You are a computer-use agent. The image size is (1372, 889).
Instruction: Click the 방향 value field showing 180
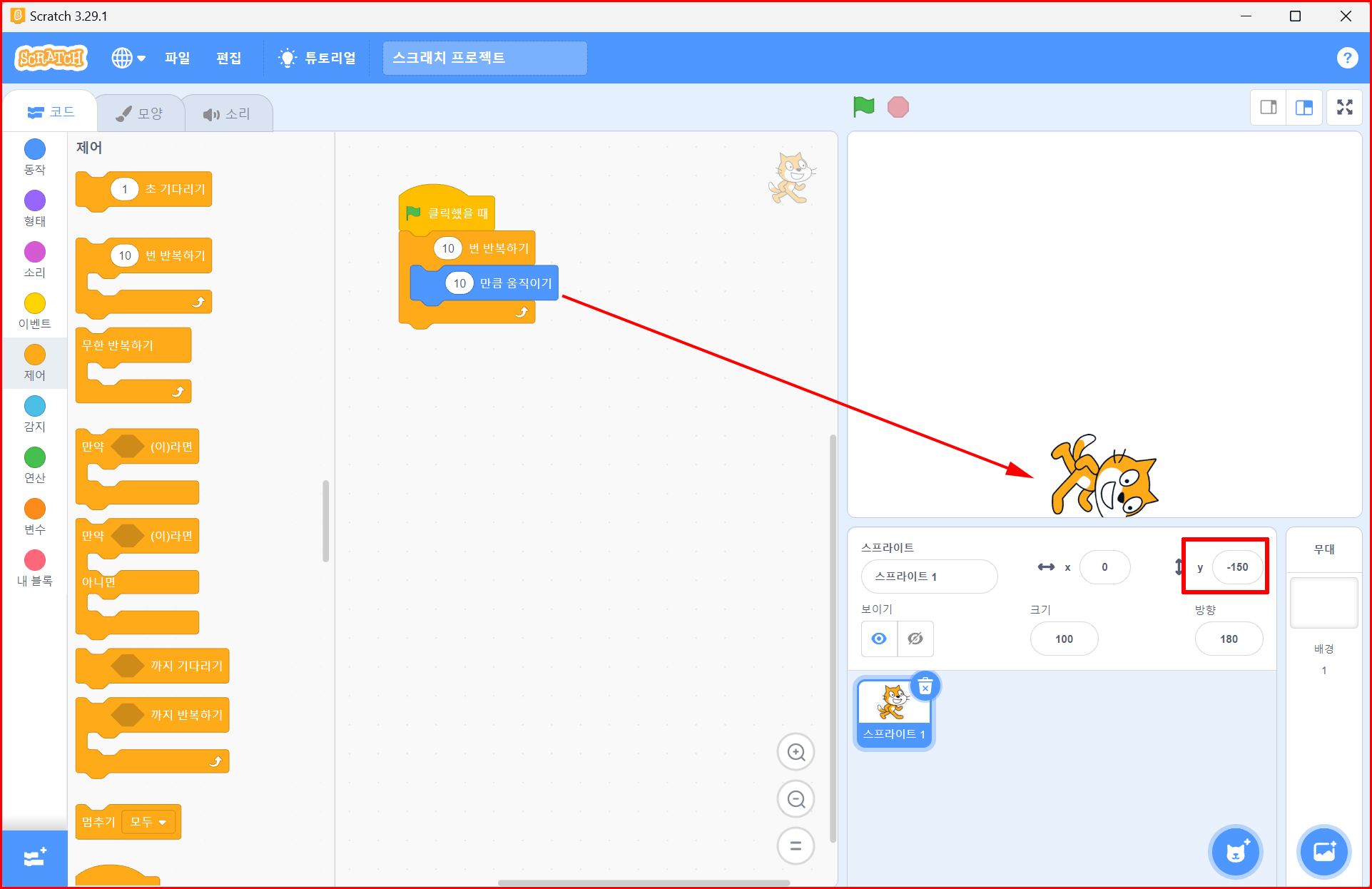(x=1228, y=639)
